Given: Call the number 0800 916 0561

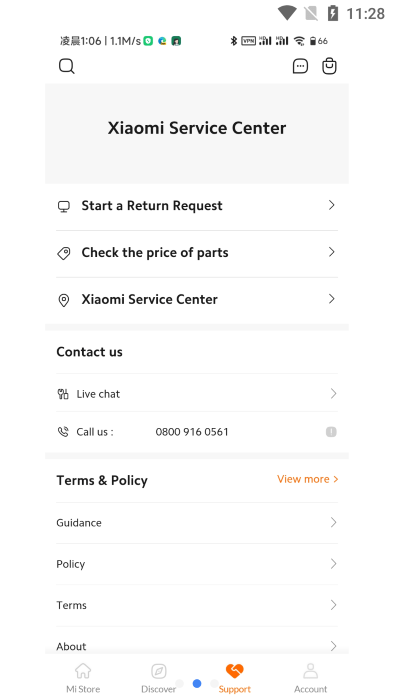Looking at the screenshot, I should 192,432.
